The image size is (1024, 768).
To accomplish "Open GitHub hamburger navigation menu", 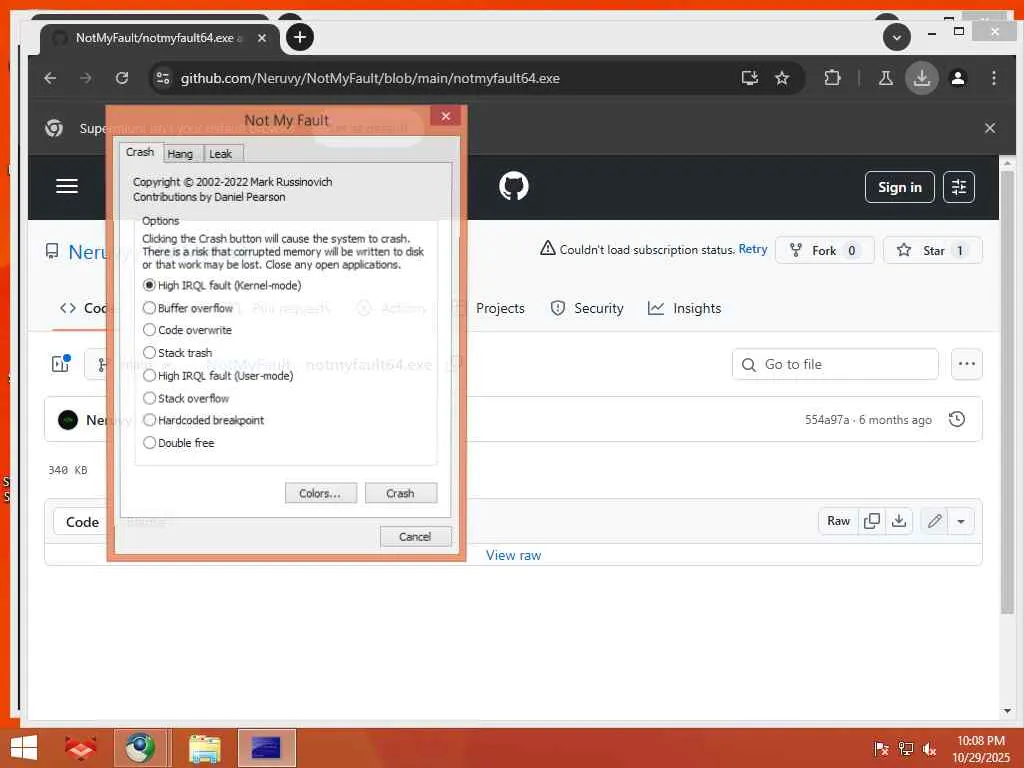I will coord(67,186).
